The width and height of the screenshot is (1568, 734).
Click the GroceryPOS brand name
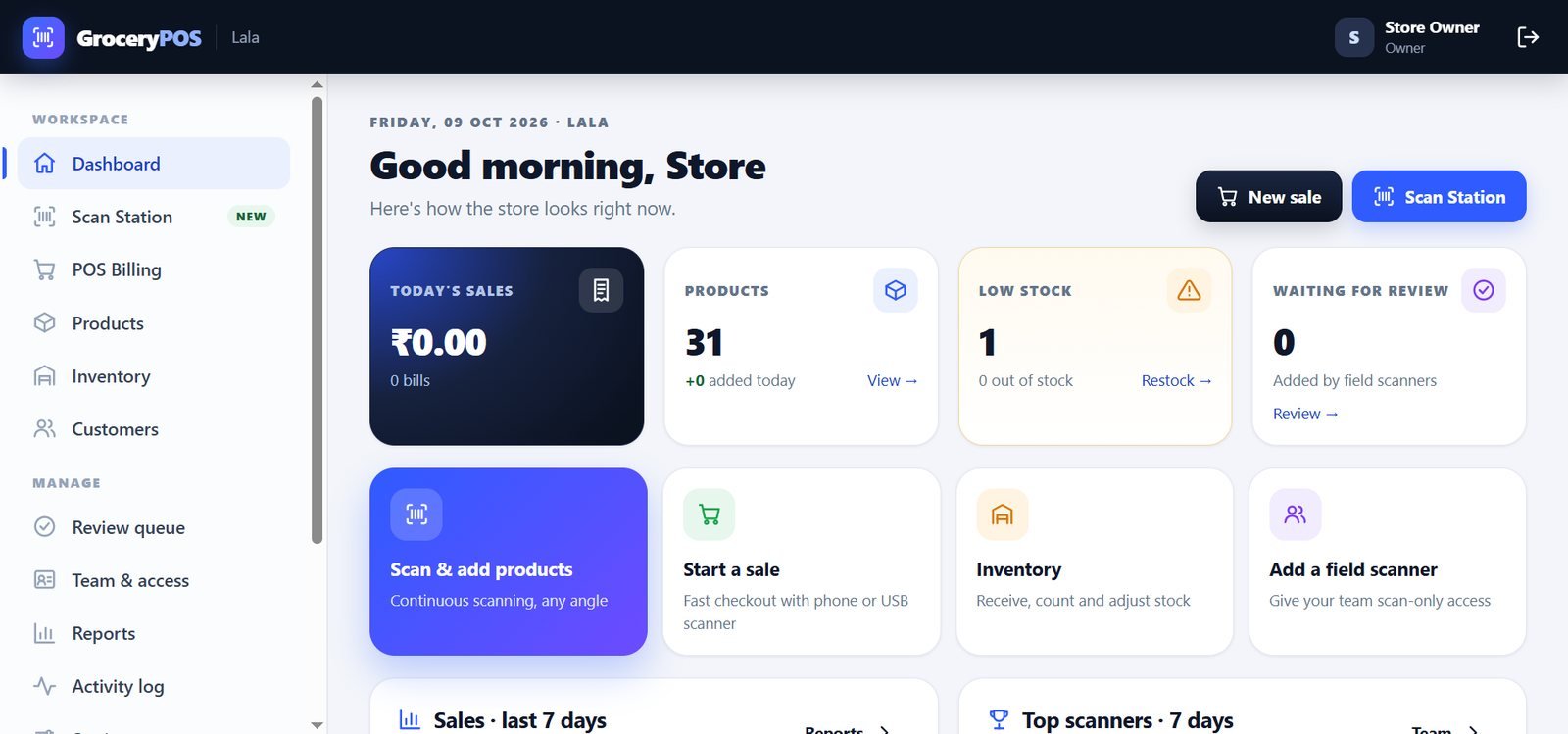tap(139, 38)
